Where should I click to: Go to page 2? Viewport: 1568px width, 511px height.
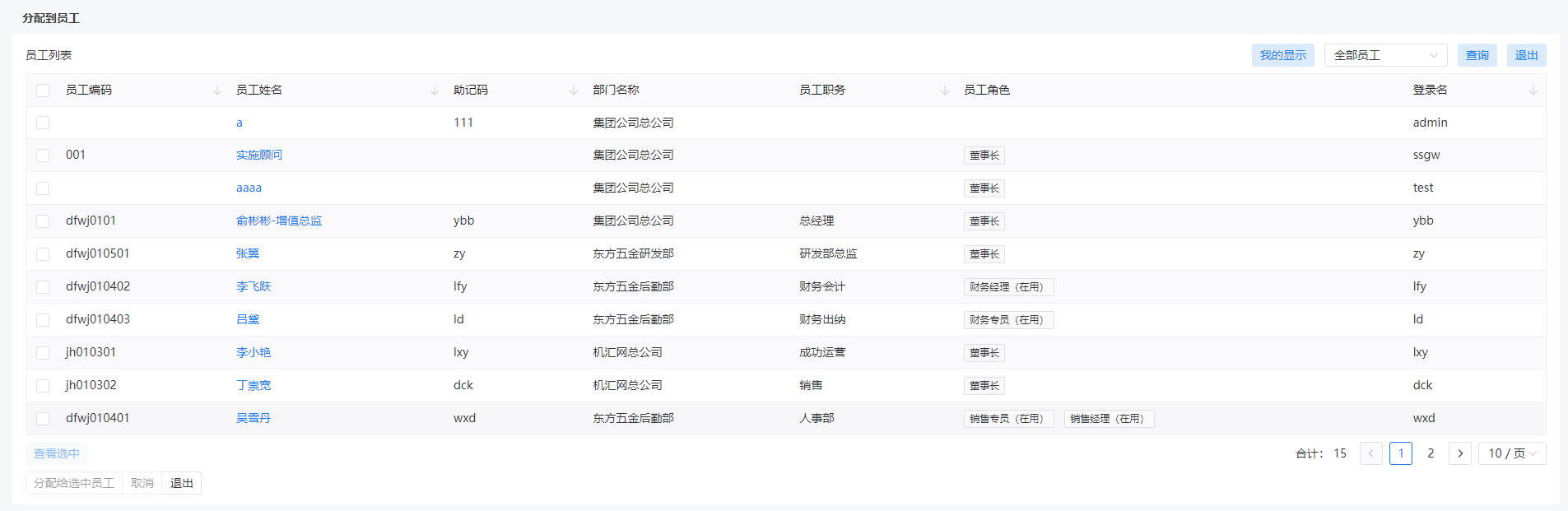click(x=1431, y=453)
